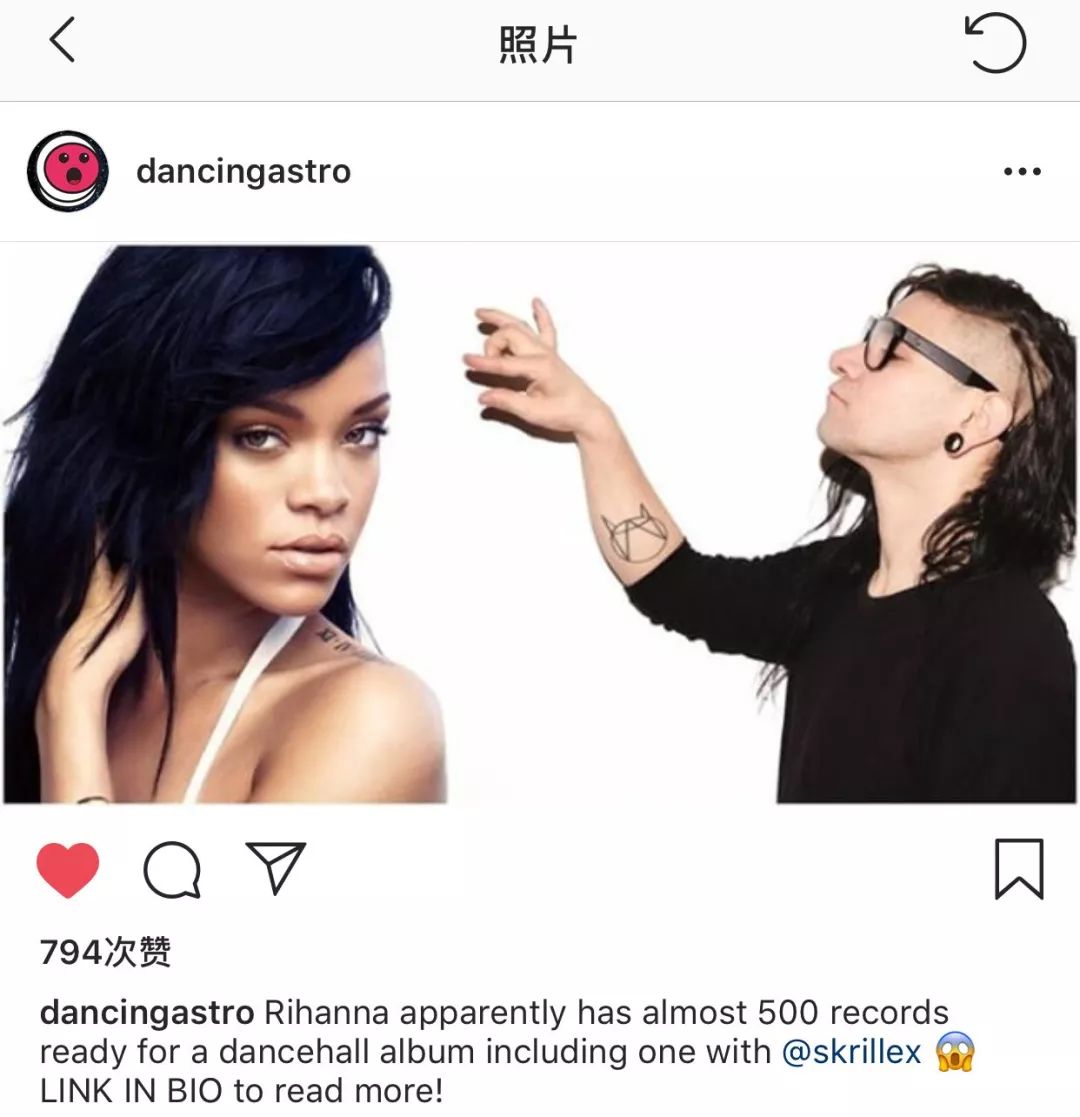Image resolution: width=1080 pixels, height=1117 pixels.
Task: Open the three-dot post options menu
Action: 1022,172
